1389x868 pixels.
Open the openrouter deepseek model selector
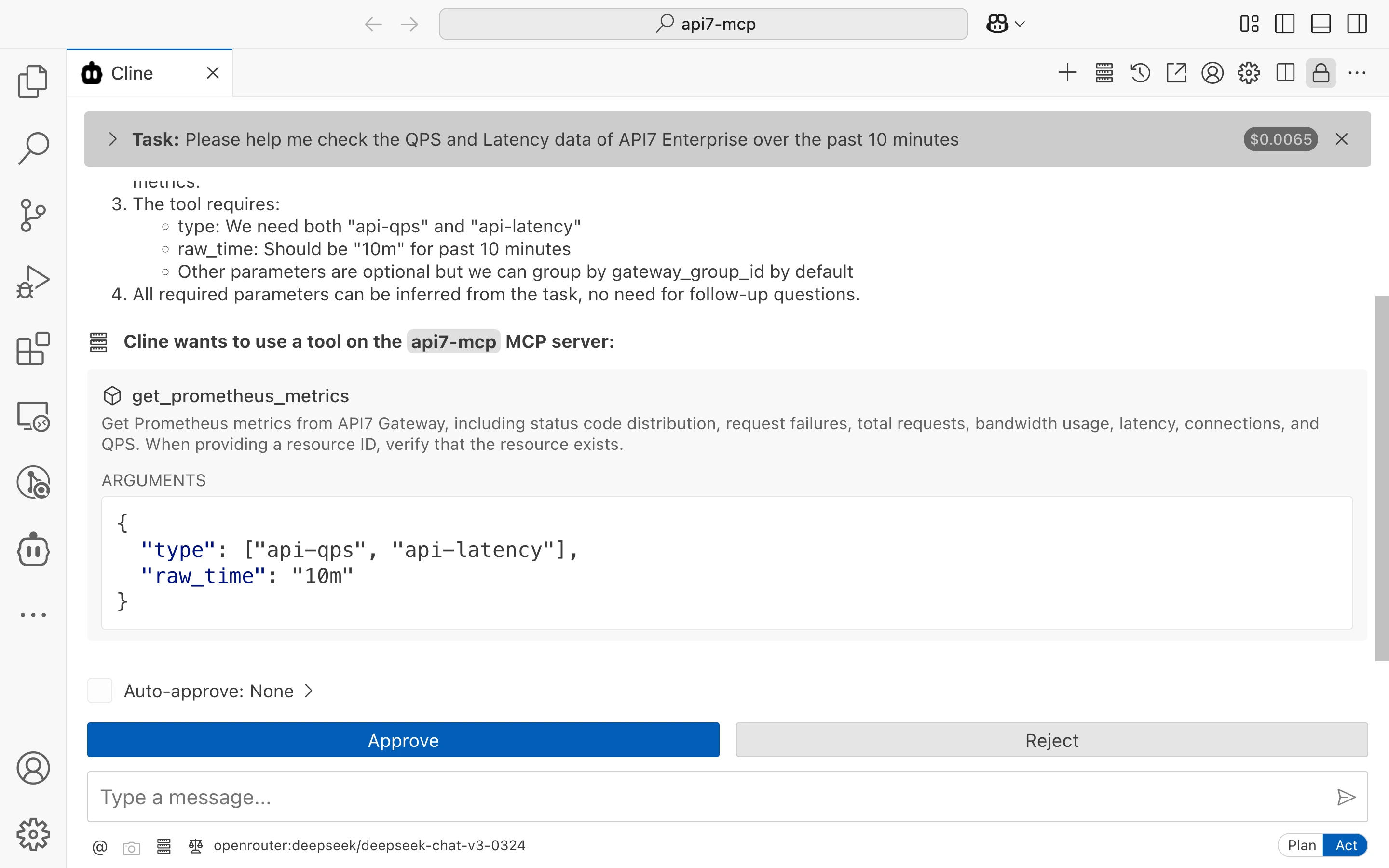[369, 846]
